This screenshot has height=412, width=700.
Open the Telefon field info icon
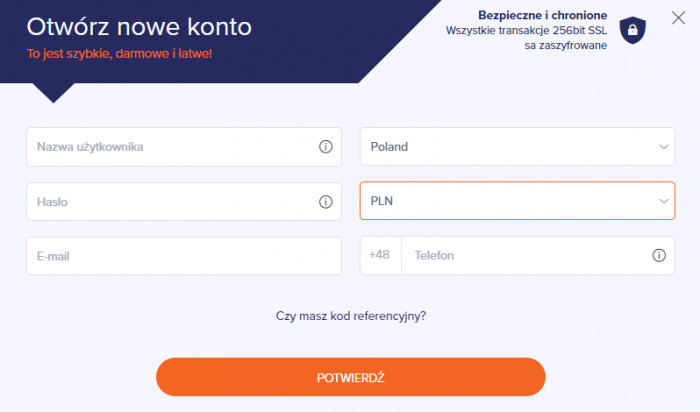(658, 256)
